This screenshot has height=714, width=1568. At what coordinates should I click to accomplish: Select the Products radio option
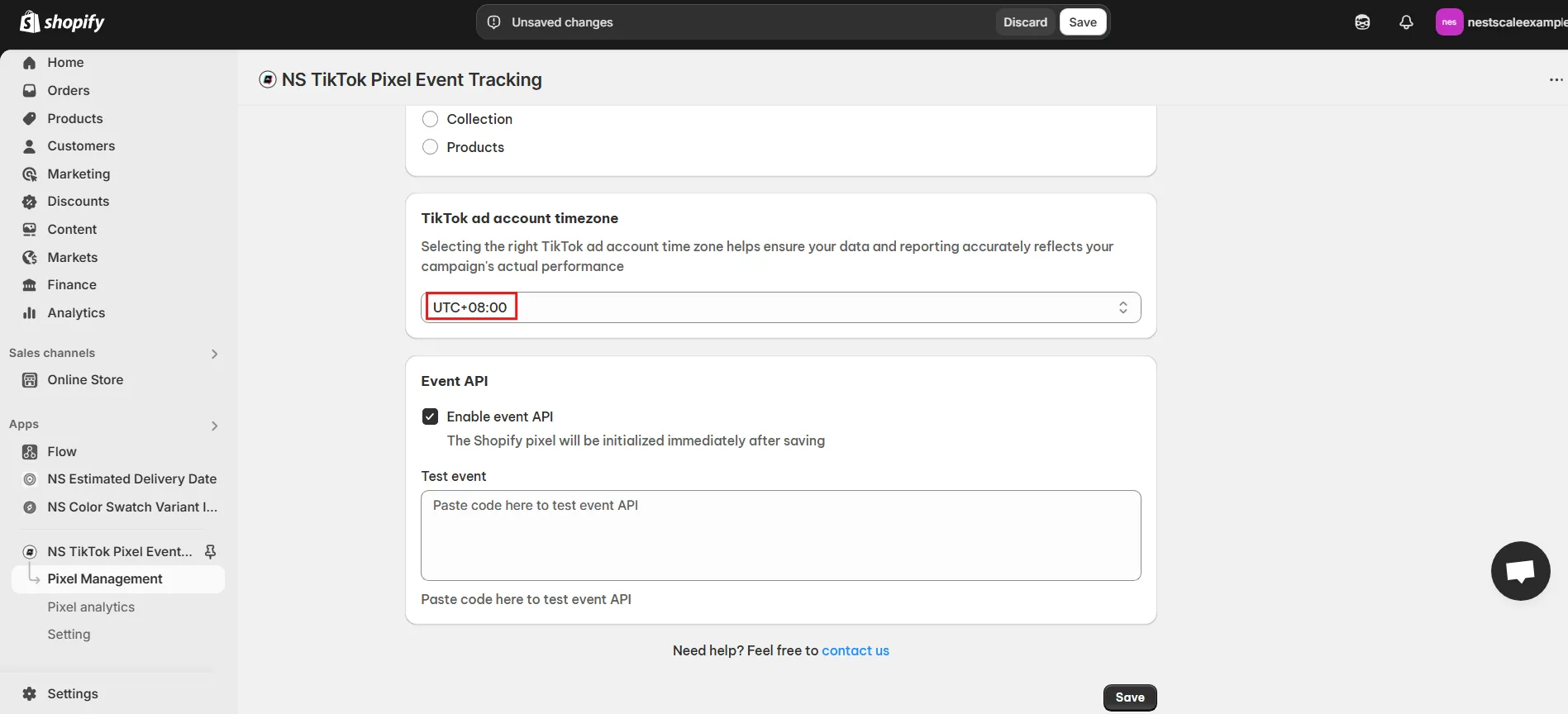pyautogui.click(x=430, y=147)
